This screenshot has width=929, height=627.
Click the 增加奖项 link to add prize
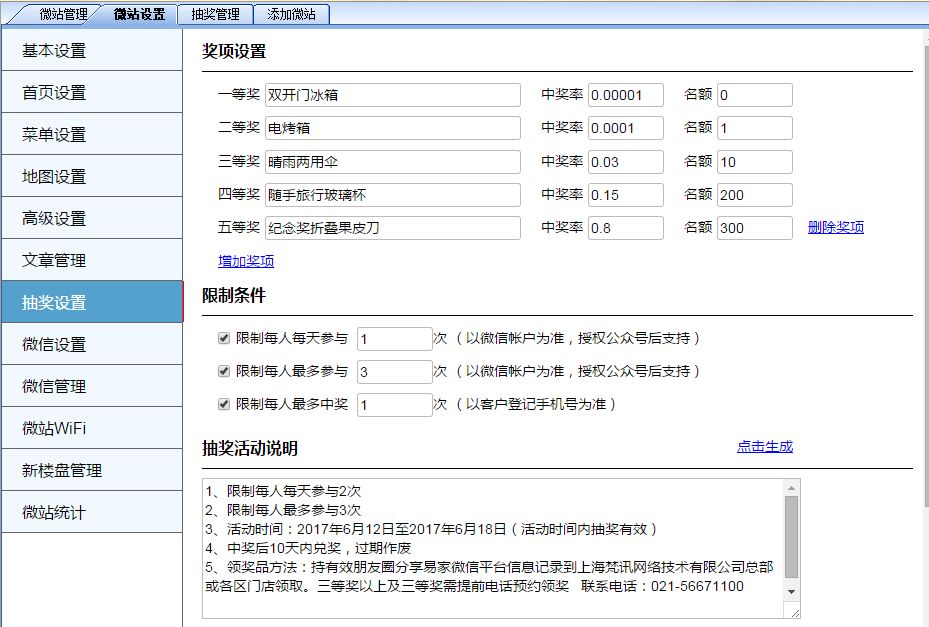click(x=245, y=262)
